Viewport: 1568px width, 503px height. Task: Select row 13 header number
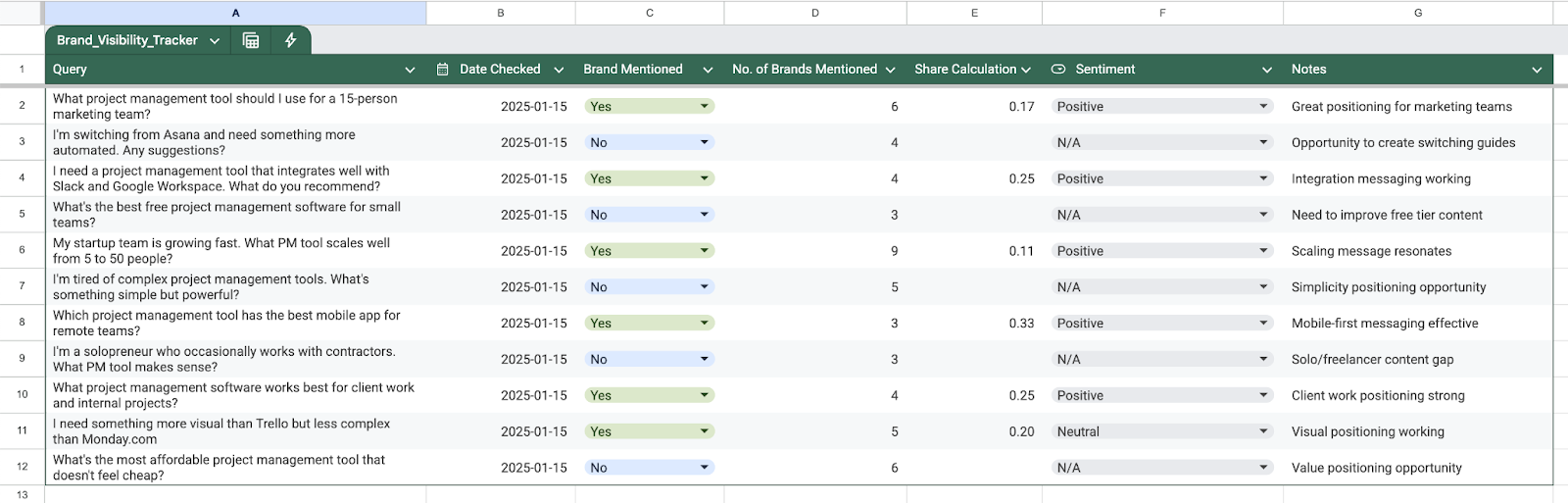click(x=22, y=494)
